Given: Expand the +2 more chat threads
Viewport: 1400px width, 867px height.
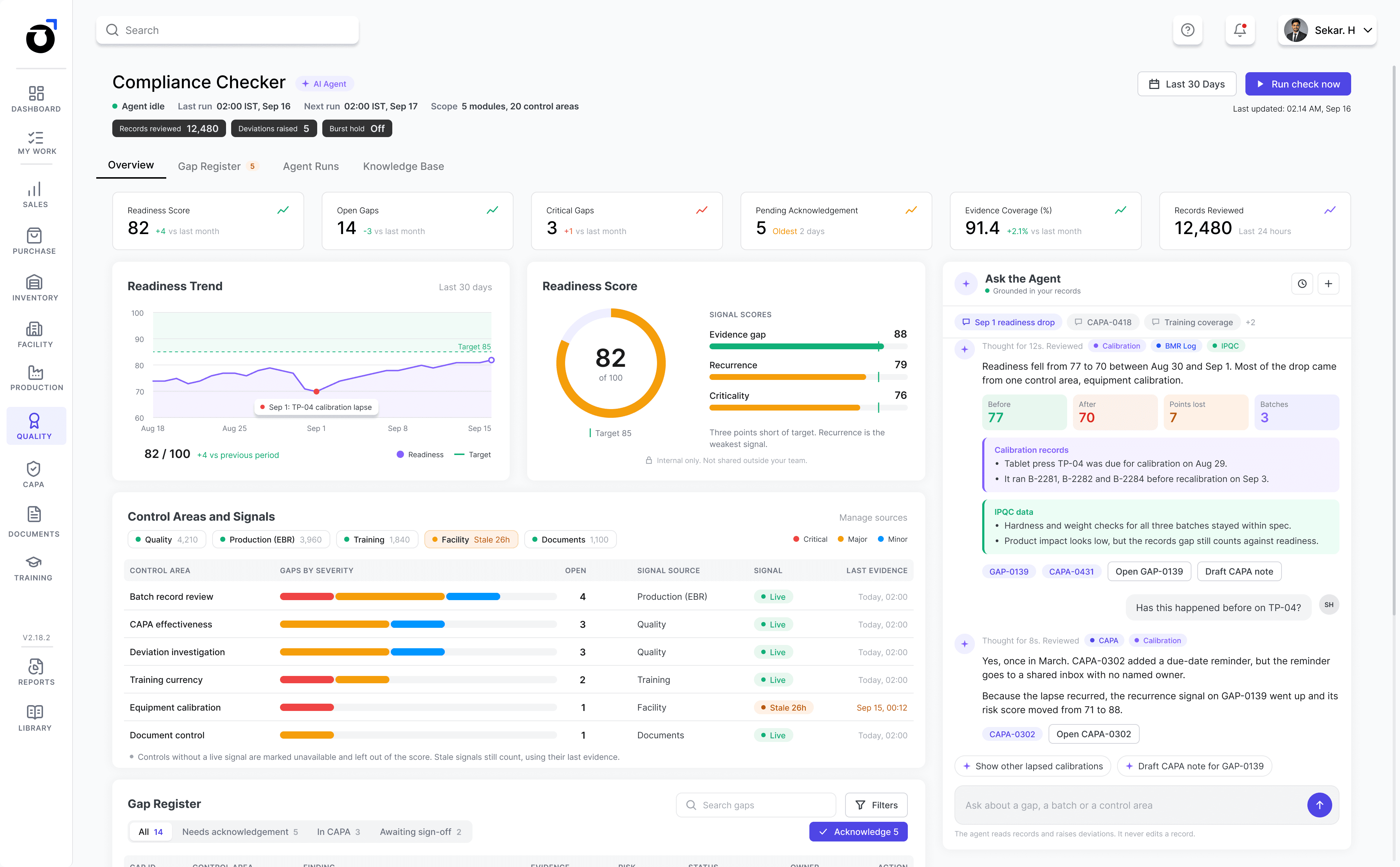Looking at the screenshot, I should 1250,322.
